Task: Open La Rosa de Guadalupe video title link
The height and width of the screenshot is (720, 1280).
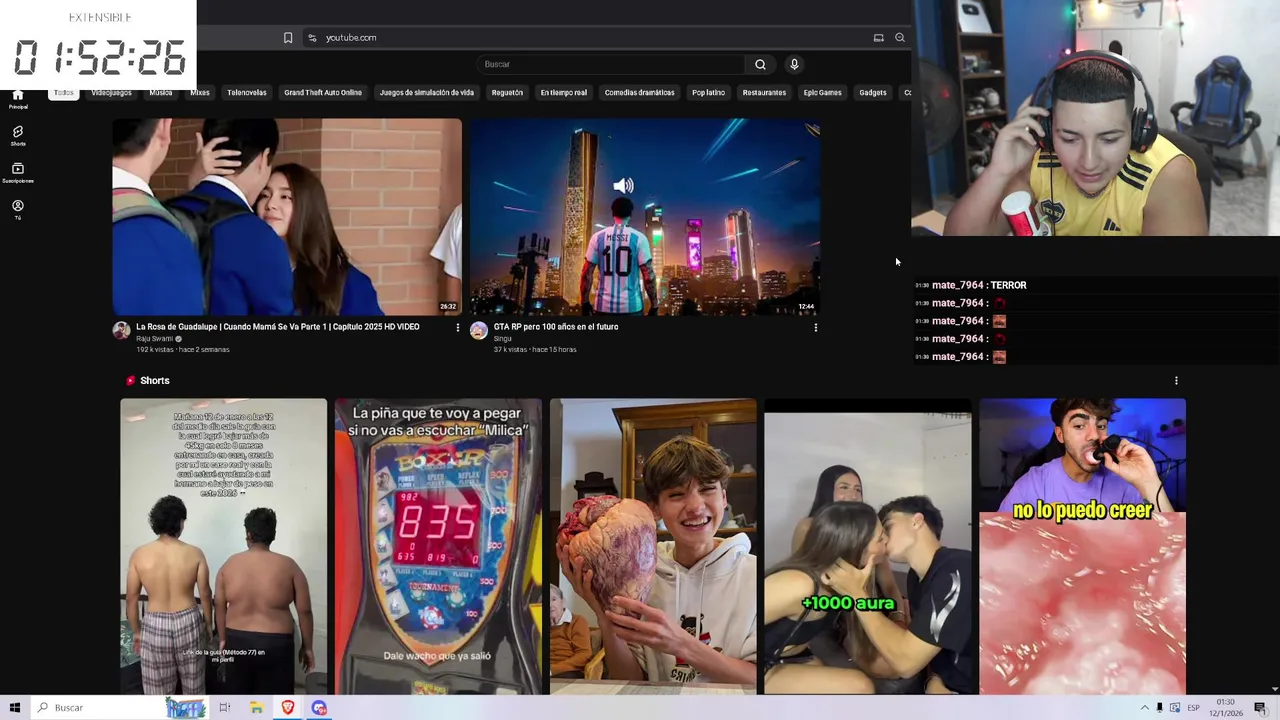Action: [x=278, y=327]
